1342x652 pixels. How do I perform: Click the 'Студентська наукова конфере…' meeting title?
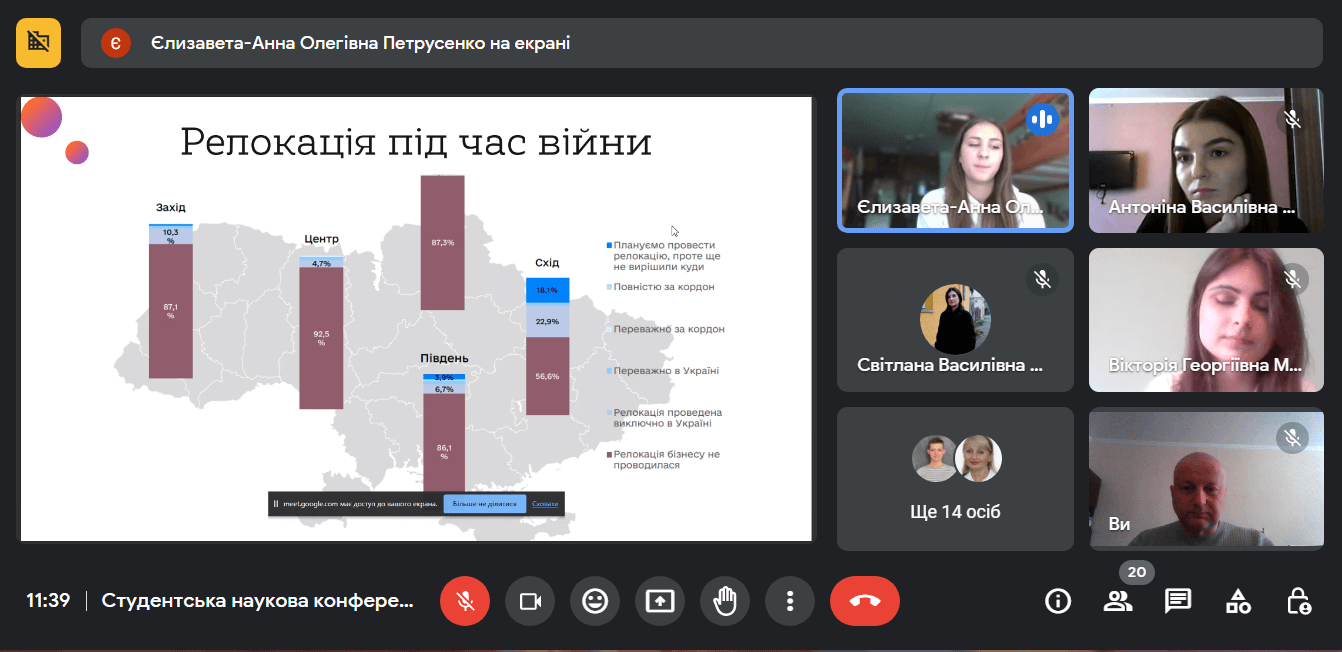pos(257,601)
